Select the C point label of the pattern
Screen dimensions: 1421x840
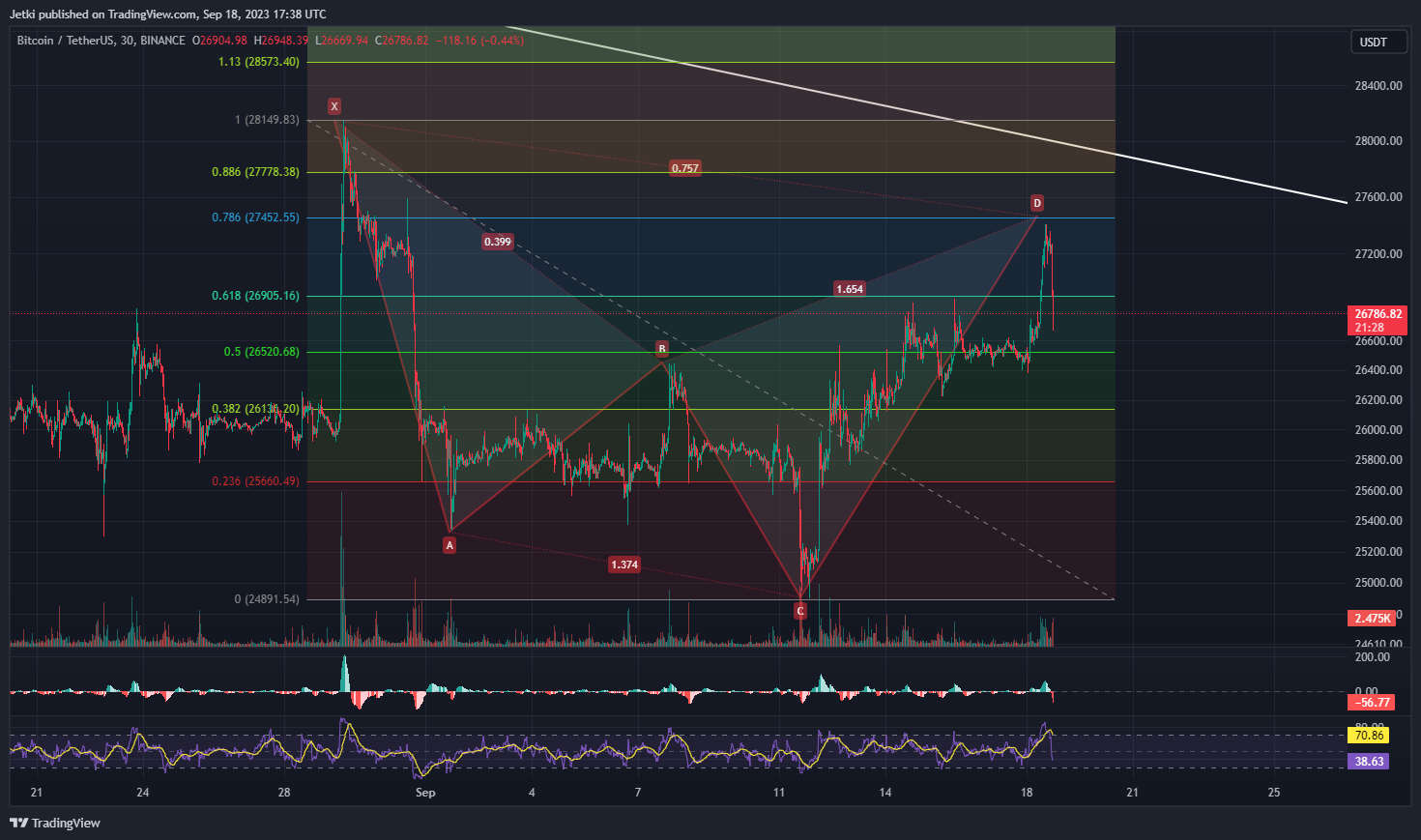800,611
